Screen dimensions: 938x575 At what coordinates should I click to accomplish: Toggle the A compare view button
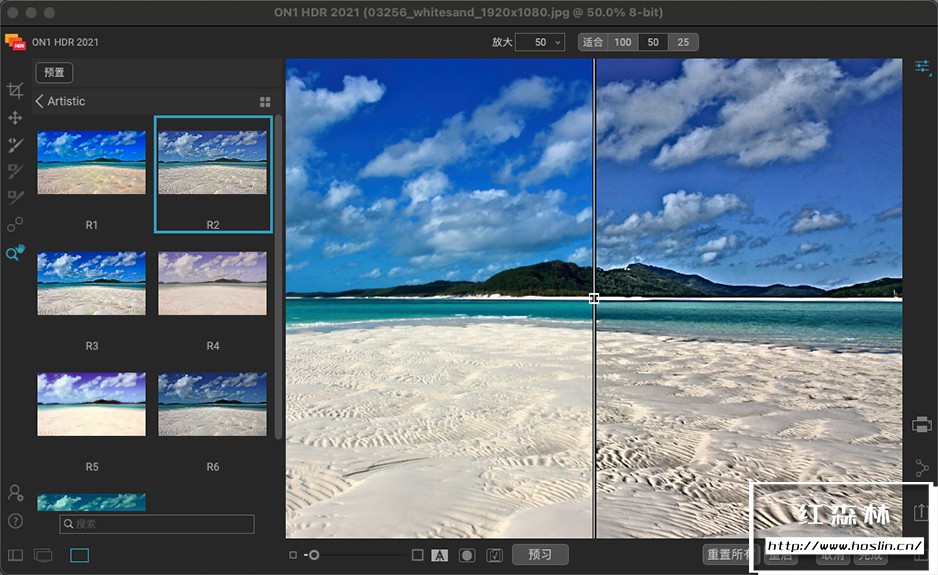[x=439, y=555]
